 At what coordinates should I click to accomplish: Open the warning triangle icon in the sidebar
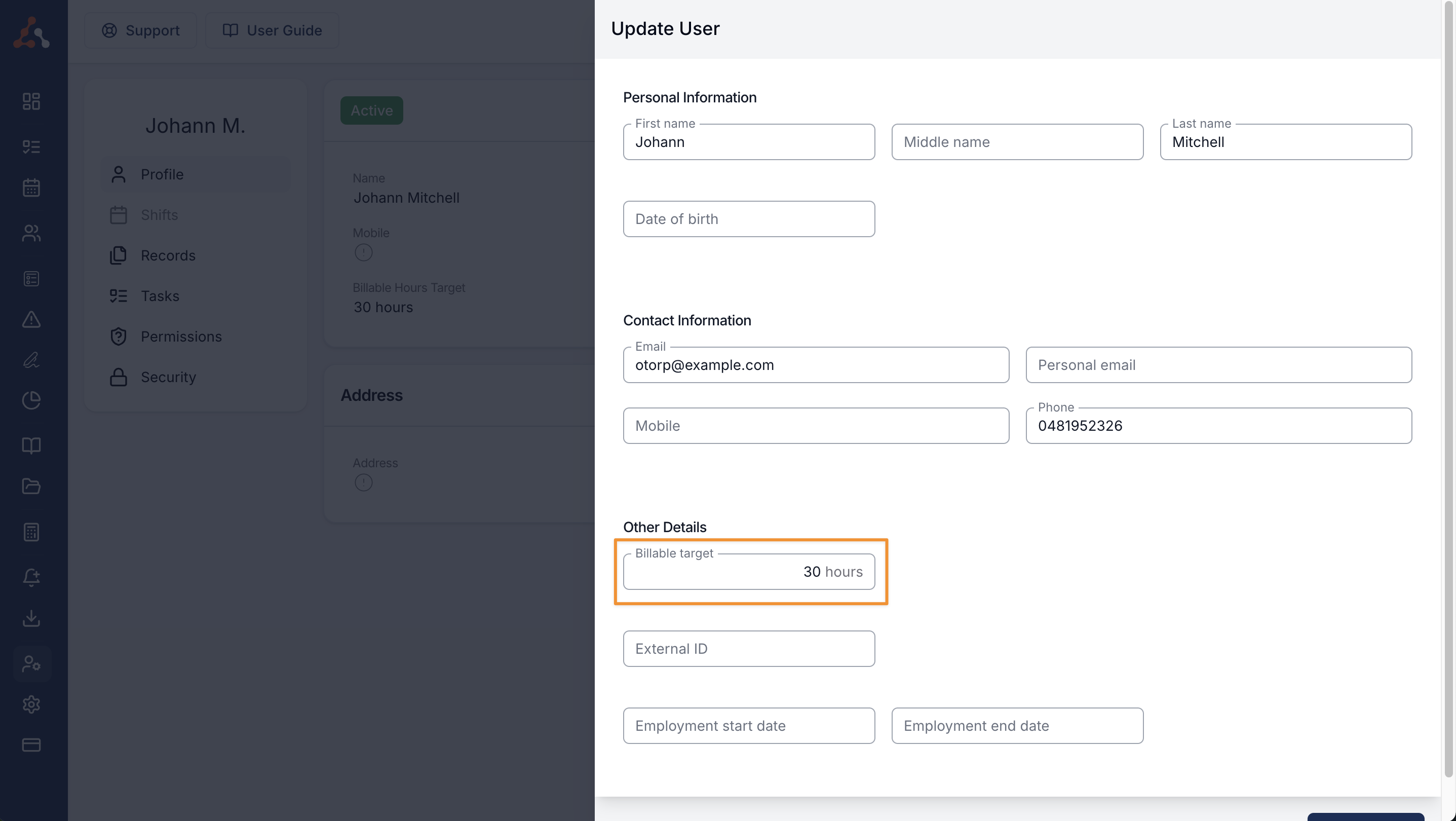31,319
